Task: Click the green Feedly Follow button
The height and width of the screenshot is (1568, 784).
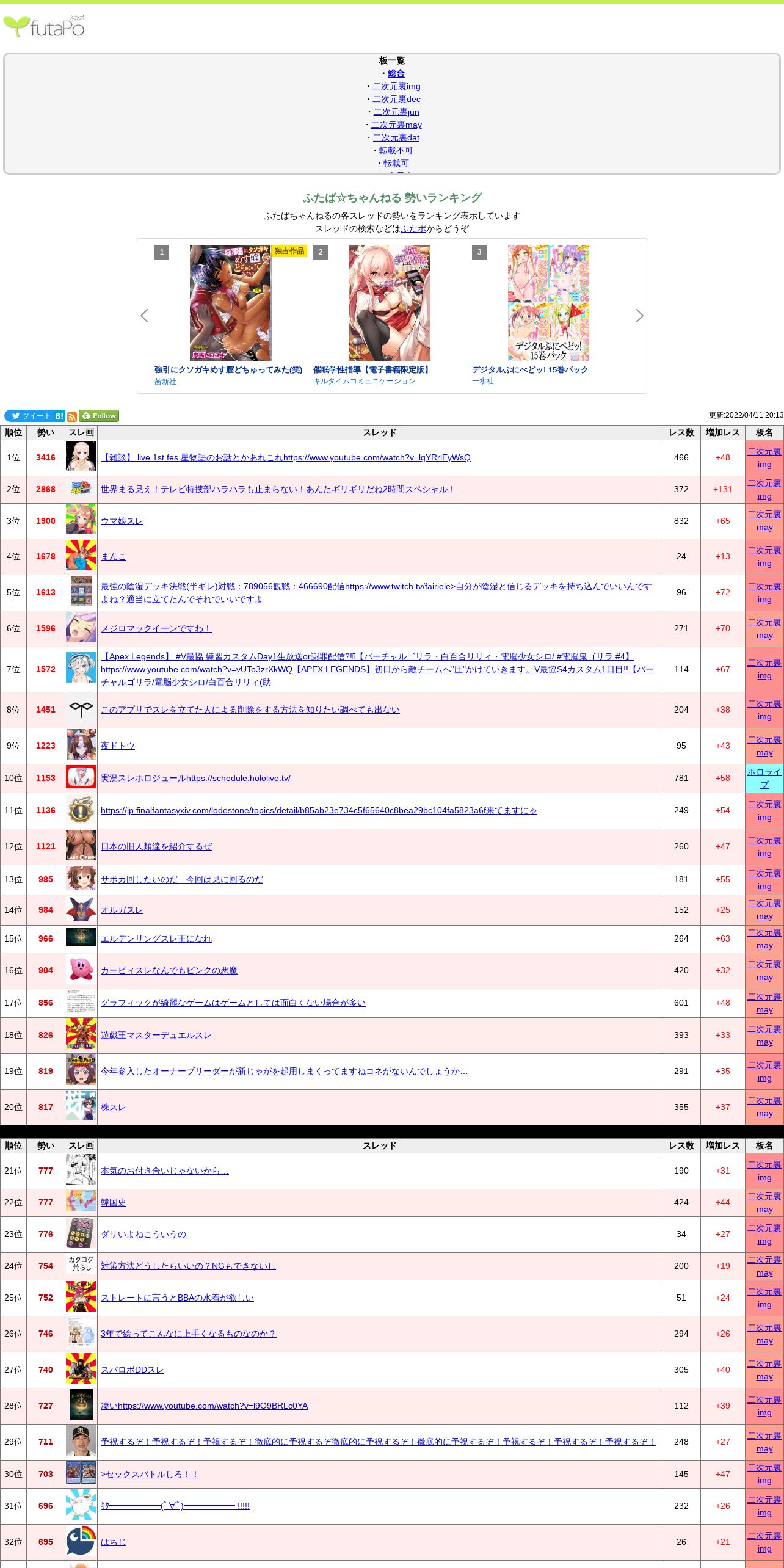Action: [x=99, y=416]
